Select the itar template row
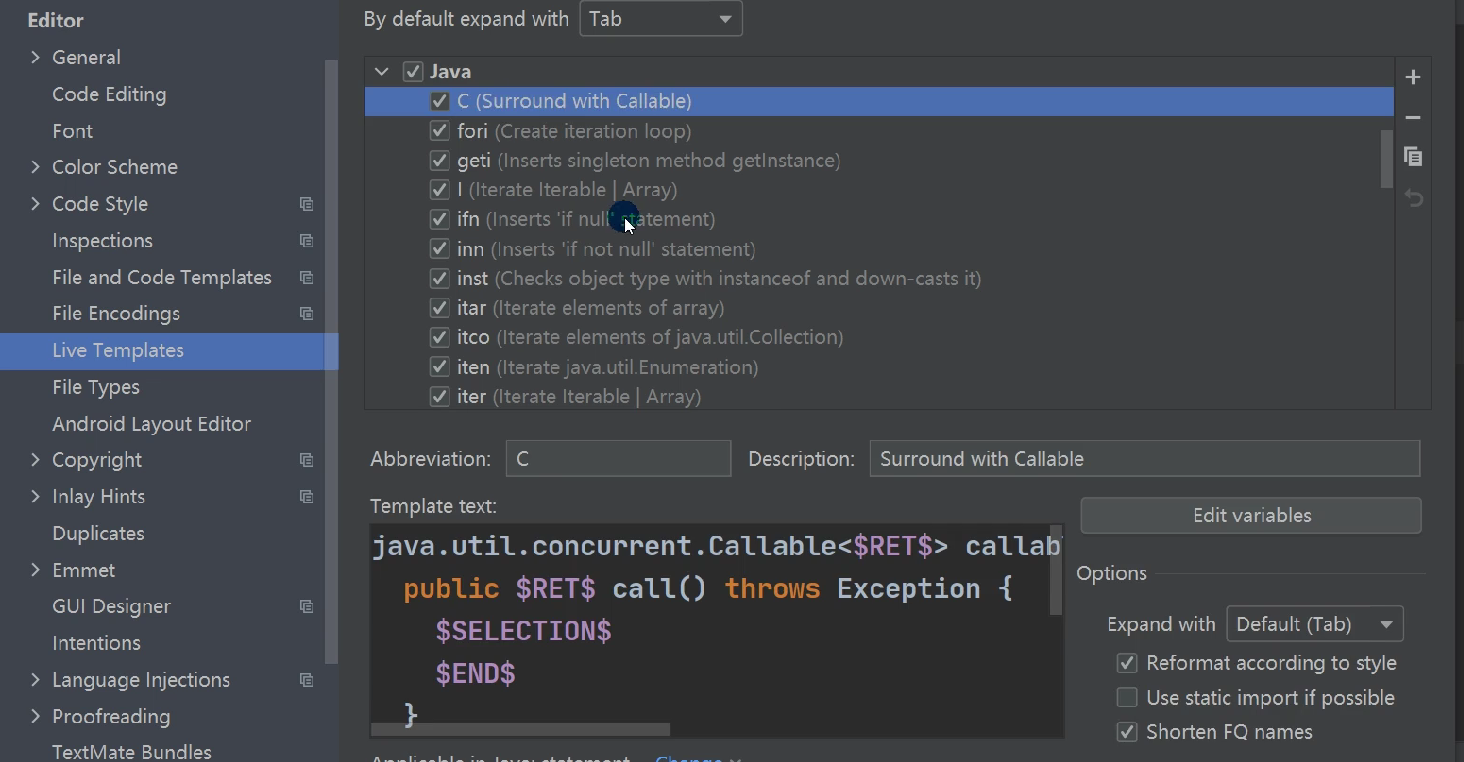The image size is (1464, 762). 590,308
